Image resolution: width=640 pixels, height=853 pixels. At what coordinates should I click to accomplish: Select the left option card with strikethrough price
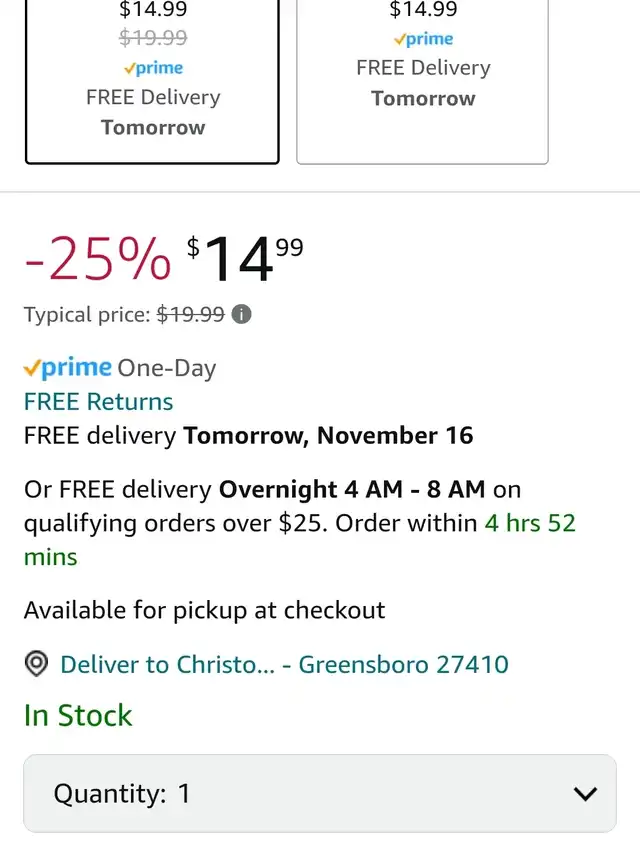(x=152, y=80)
